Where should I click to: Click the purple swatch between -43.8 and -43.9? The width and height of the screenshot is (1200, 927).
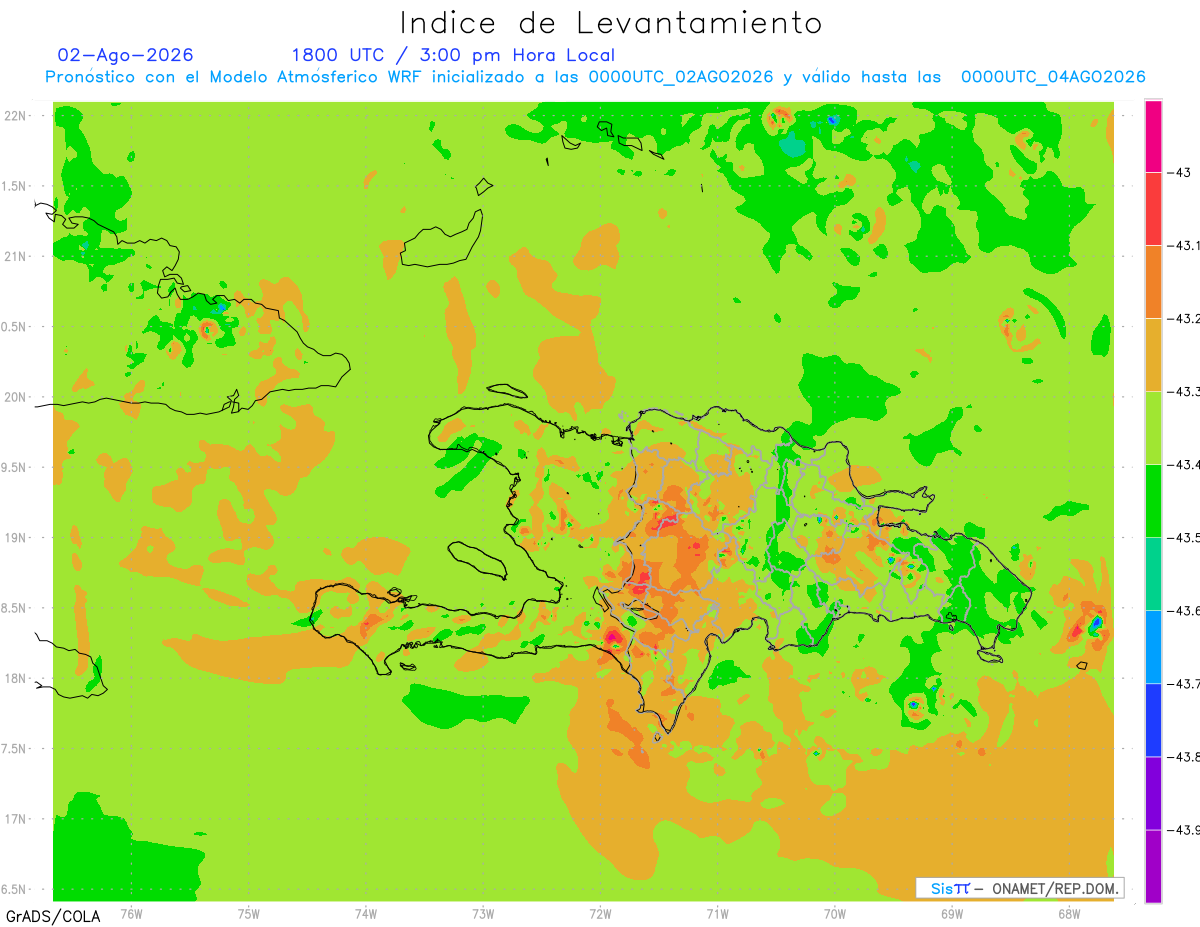pos(1153,793)
